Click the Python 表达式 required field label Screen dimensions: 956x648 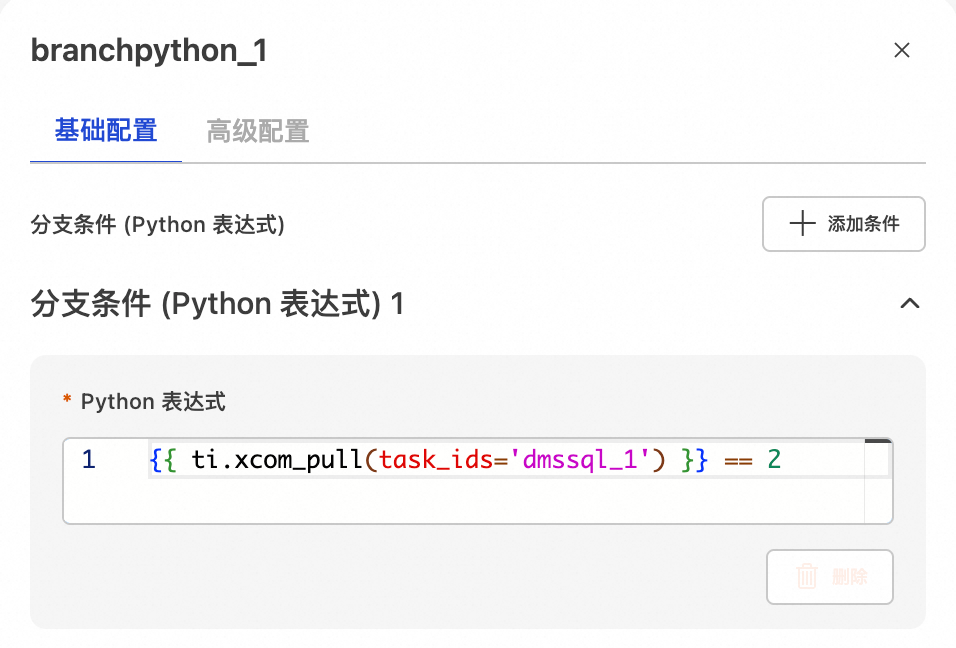point(153,402)
